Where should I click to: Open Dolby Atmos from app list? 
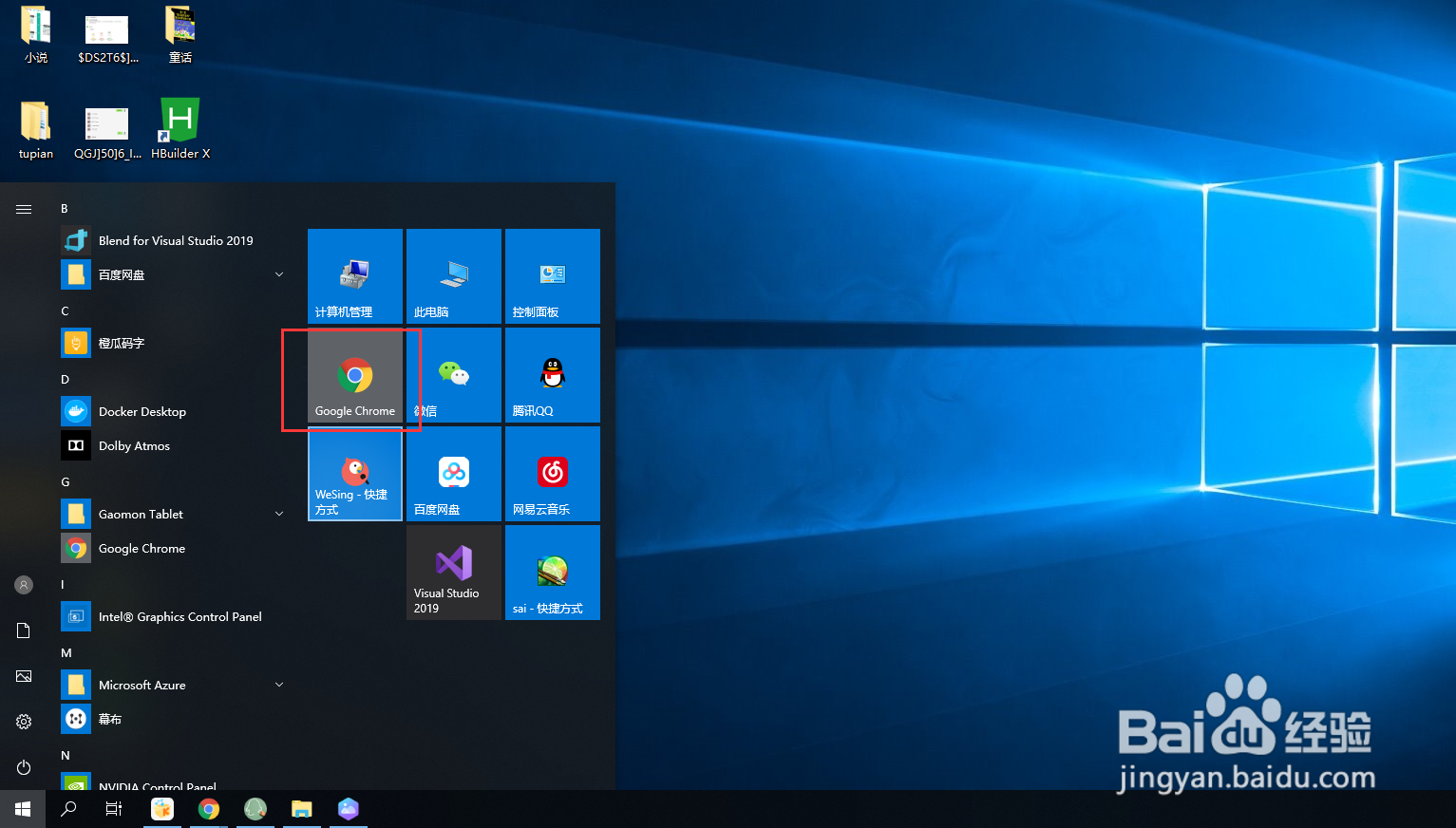click(175, 446)
